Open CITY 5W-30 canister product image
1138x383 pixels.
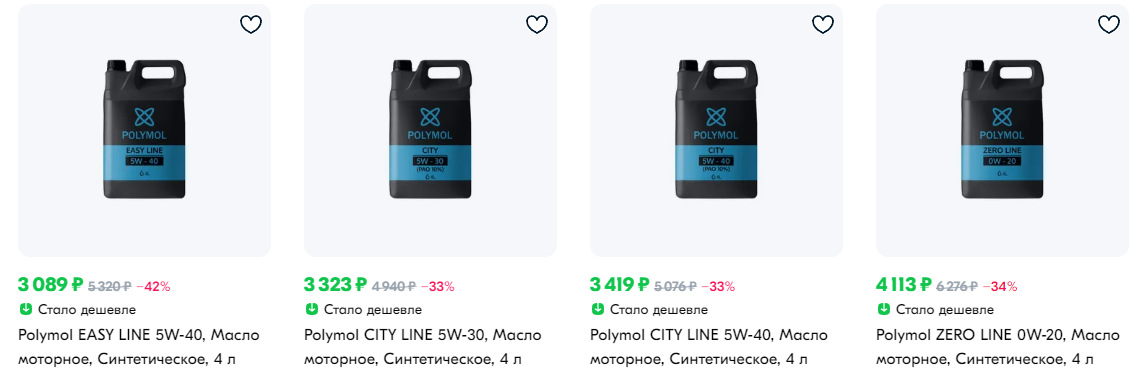pos(430,130)
